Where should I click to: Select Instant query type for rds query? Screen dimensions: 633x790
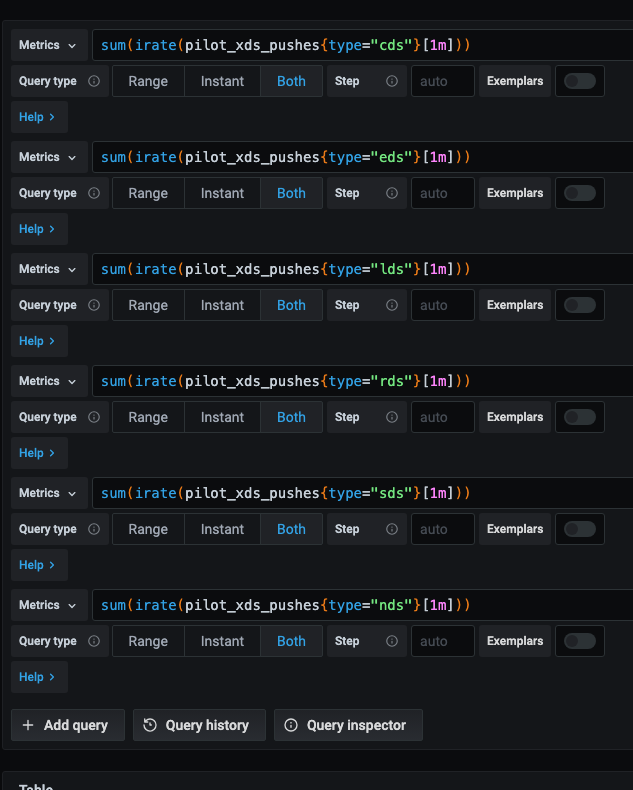[x=222, y=417]
